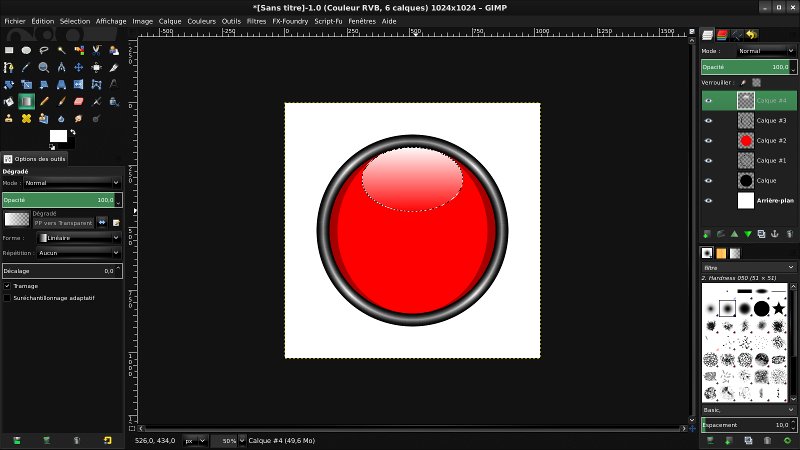Screen dimensions: 800x450
Task: Select the Rectangle Select tool
Action: tap(9, 50)
